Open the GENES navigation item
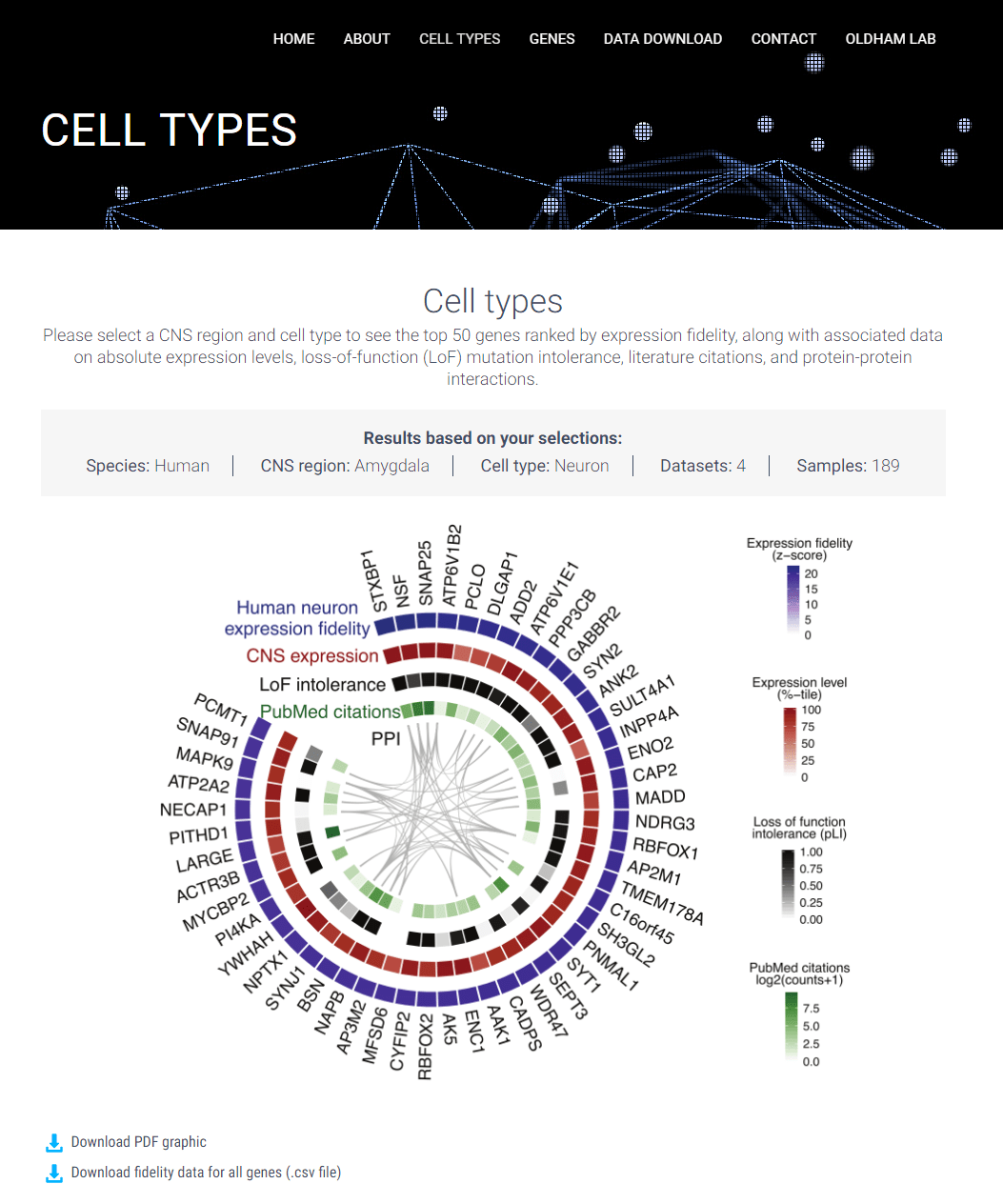This screenshot has height=1204, width=1003. click(552, 39)
